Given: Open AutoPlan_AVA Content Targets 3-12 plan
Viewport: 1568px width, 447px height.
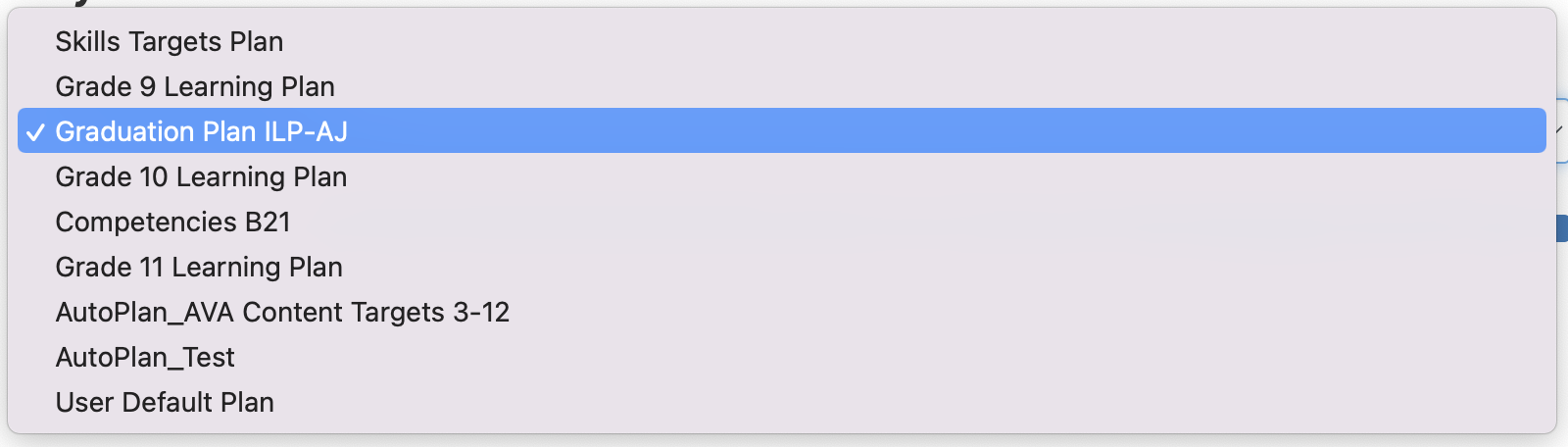Looking at the screenshot, I should (282, 312).
